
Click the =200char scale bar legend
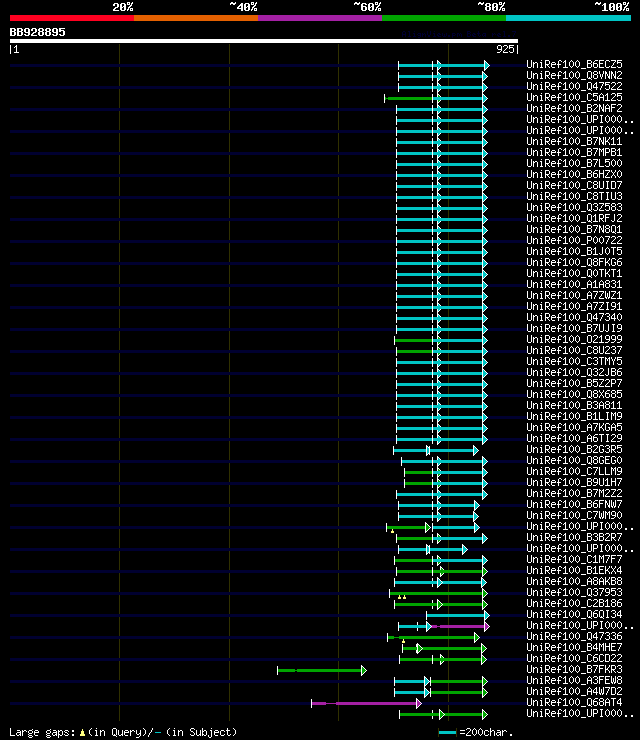tap(475, 732)
